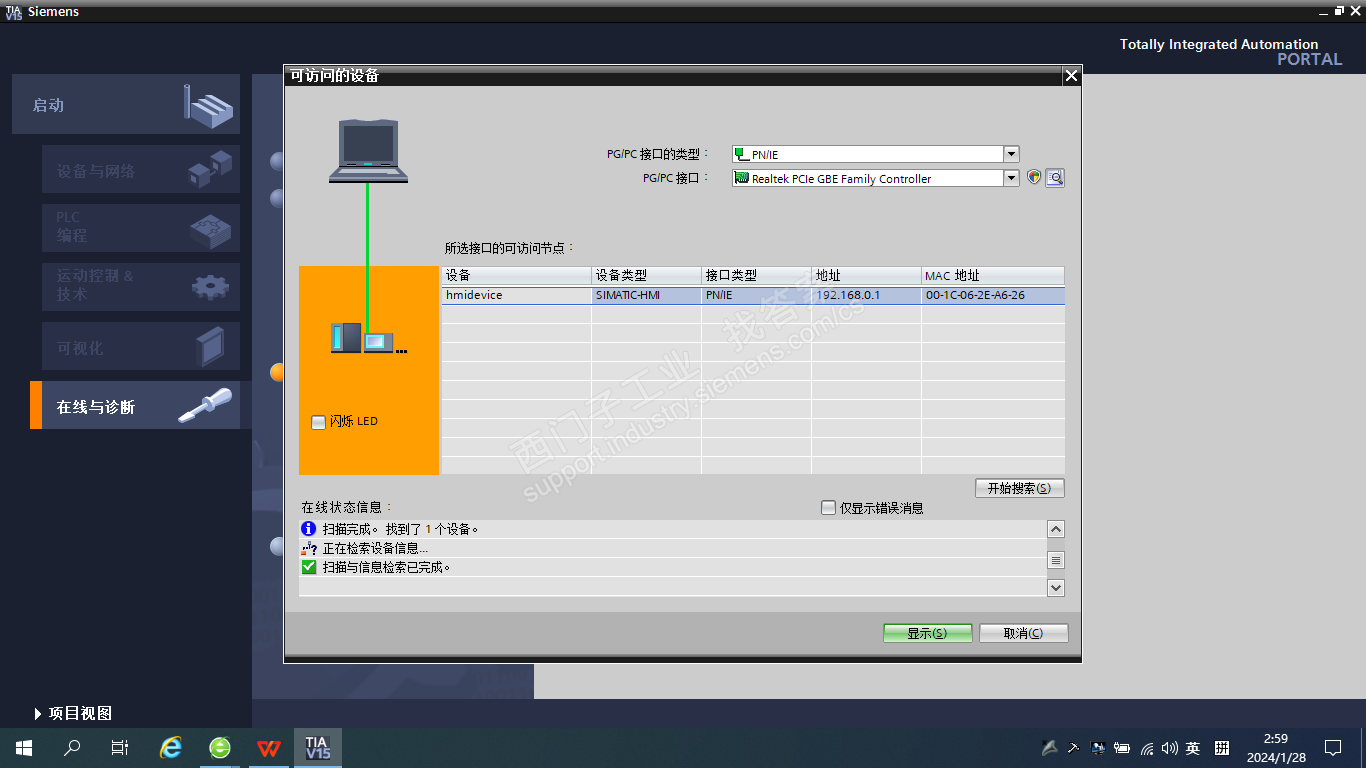Open the volume speaker tray icon
1366x768 pixels.
[x=1169, y=748]
